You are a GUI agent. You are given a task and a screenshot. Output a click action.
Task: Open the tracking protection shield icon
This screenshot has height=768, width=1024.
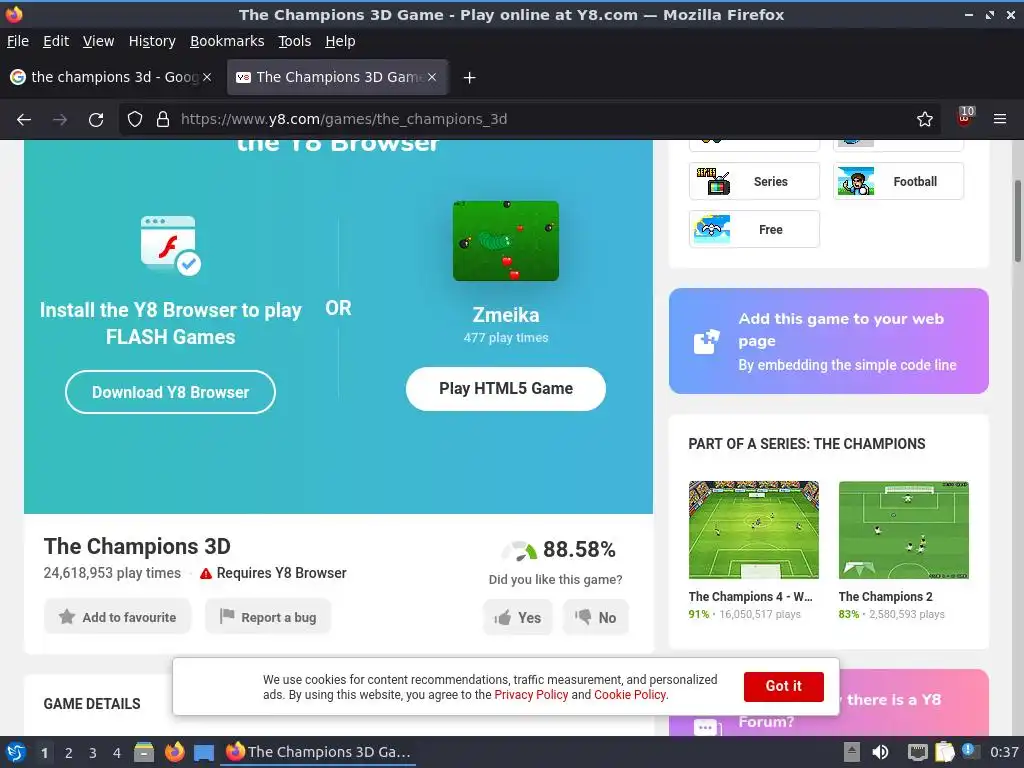click(135, 120)
